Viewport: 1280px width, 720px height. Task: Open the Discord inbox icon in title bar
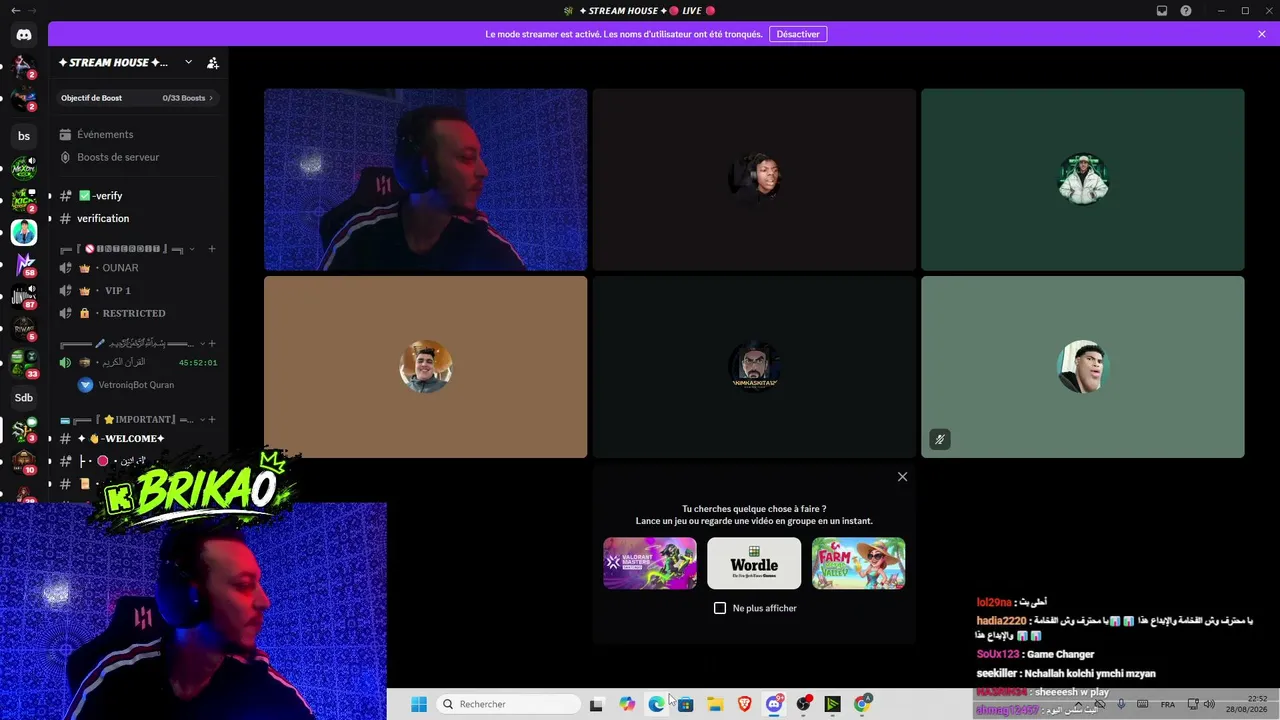click(1162, 11)
